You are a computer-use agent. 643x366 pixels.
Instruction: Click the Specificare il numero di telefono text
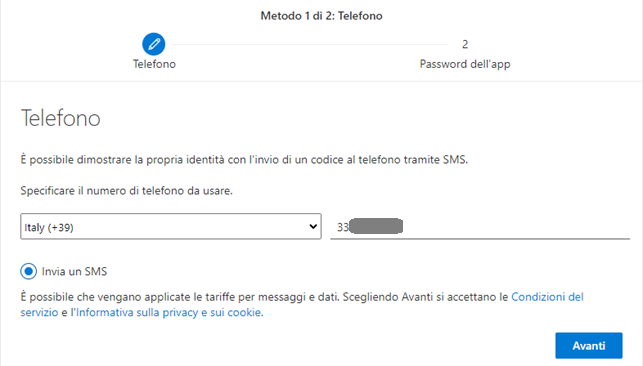[126, 191]
